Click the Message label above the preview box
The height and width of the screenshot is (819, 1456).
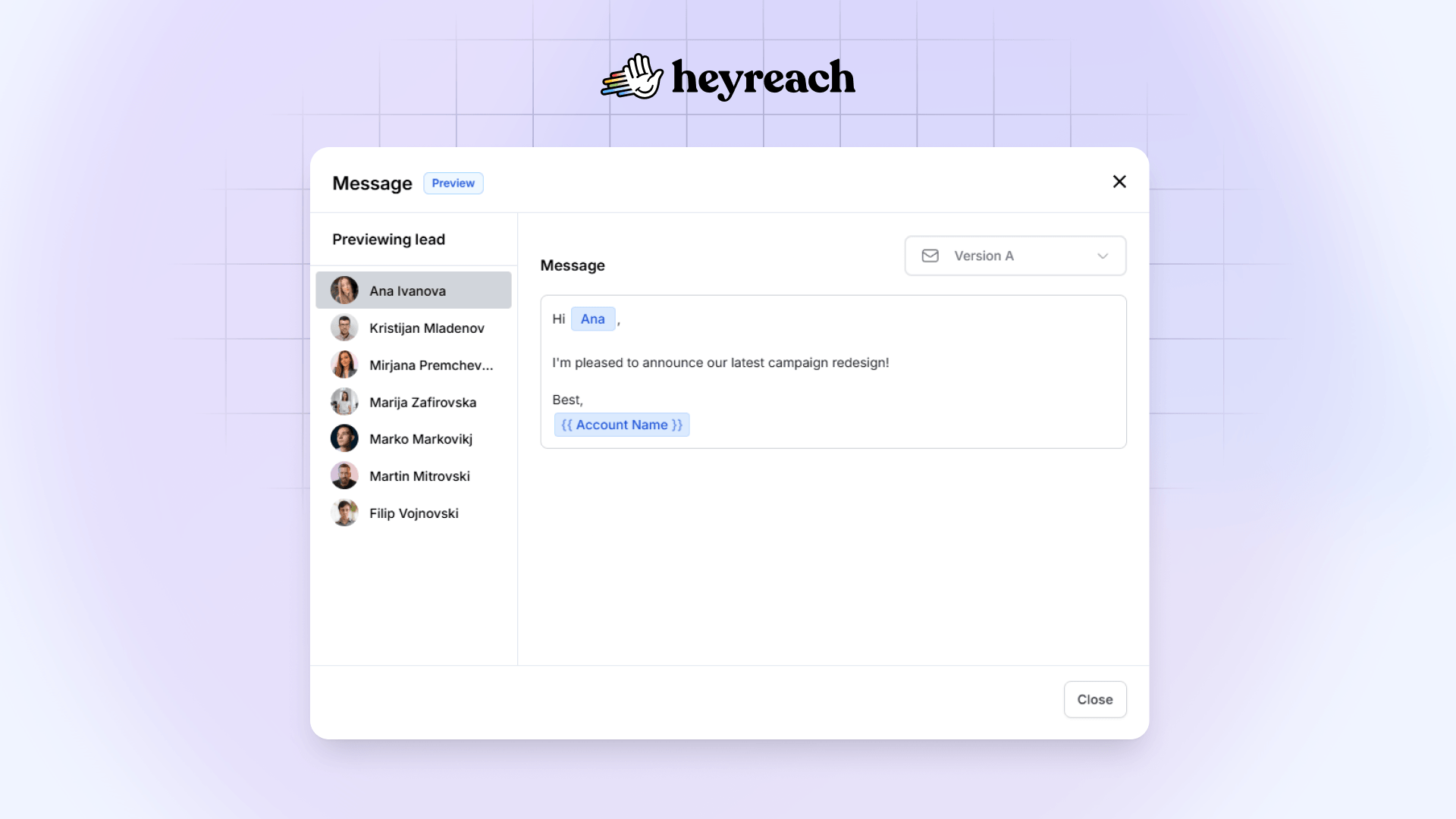[573, 265]
